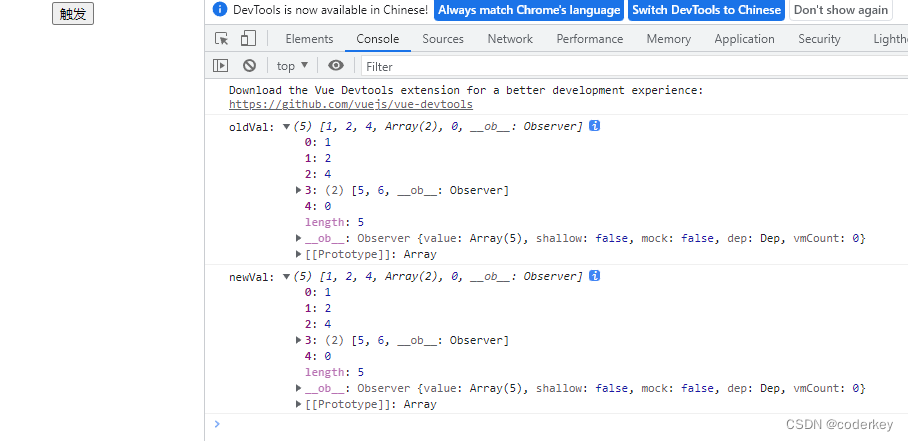This screenshot has height=441, width=908.
Task: Open live expression with the eye icon
Action: pos(336,65)
